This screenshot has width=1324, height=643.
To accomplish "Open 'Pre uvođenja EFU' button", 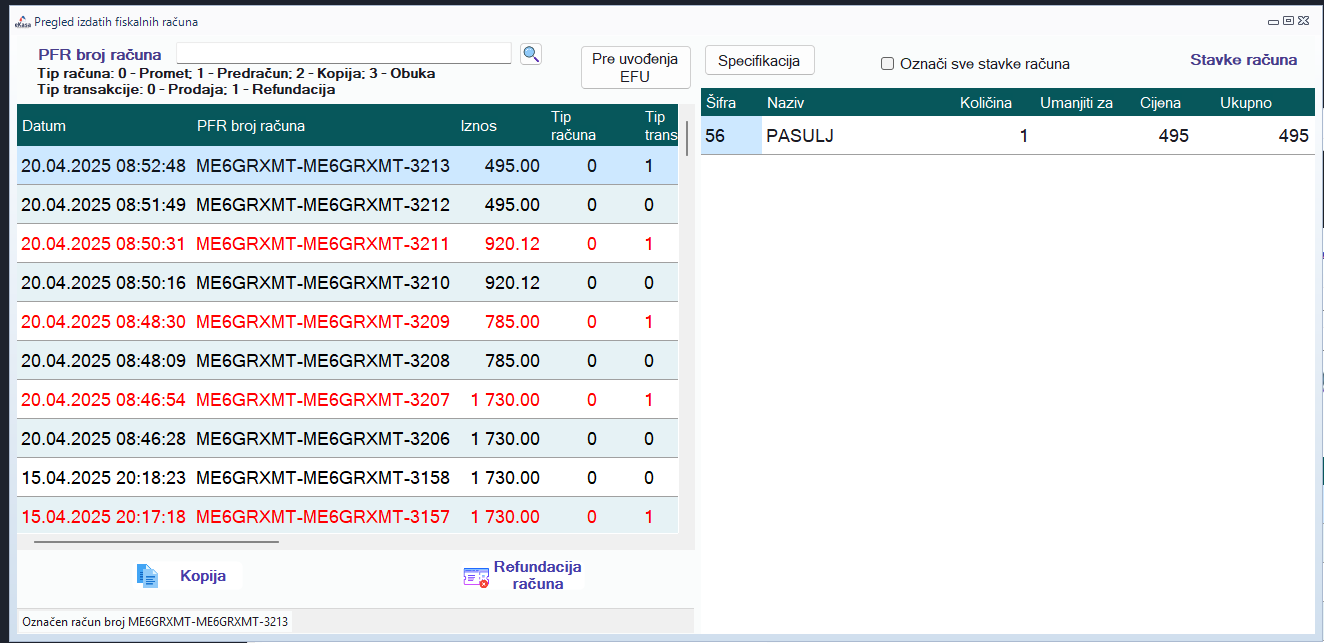I will tap(635, 67).
